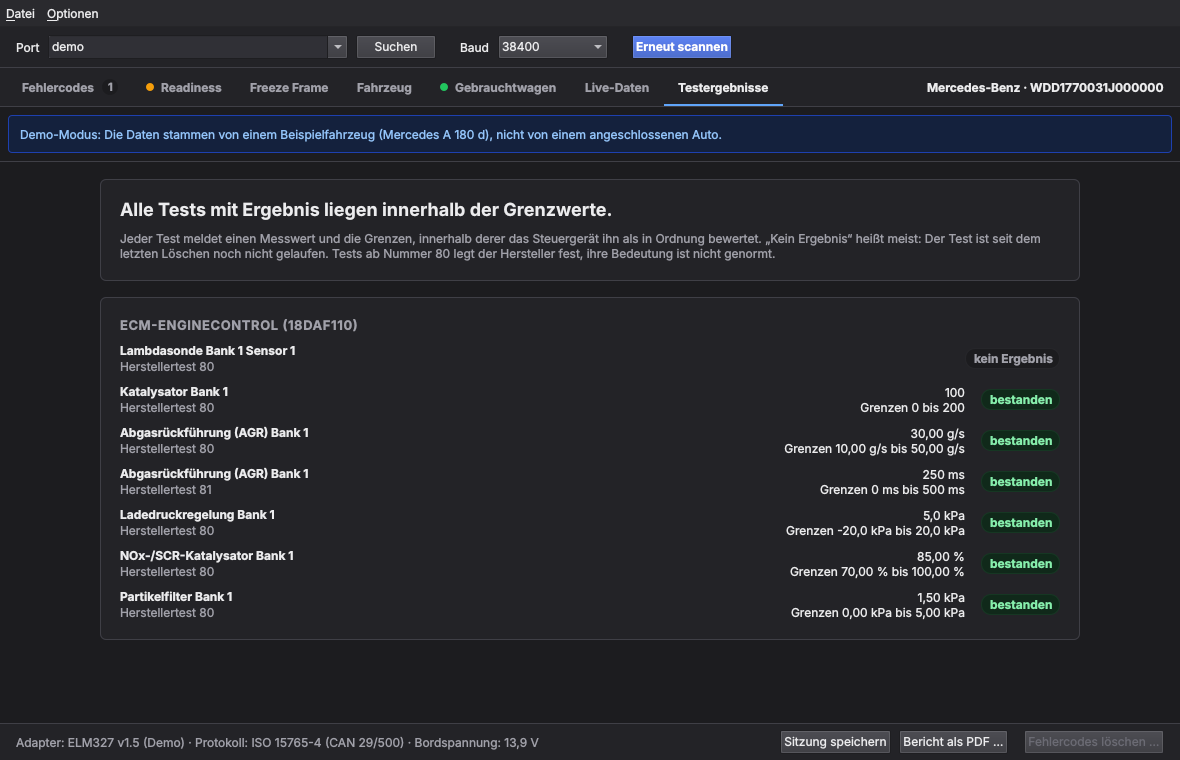The width and height of the screenshot is (1180, 760).
Task: Click the ECM-ENGINECONTROL (18DAF110) heading
Action: [239, 325]
